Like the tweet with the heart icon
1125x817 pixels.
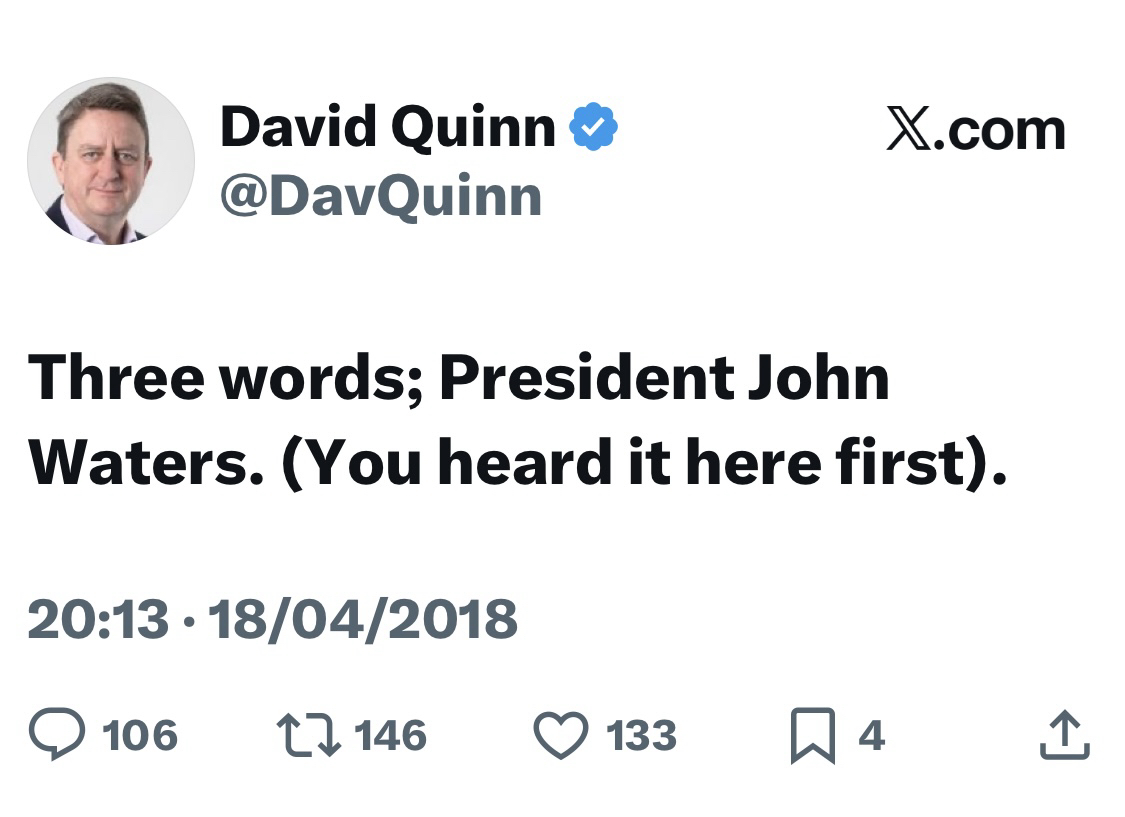[x=561, y=736]
